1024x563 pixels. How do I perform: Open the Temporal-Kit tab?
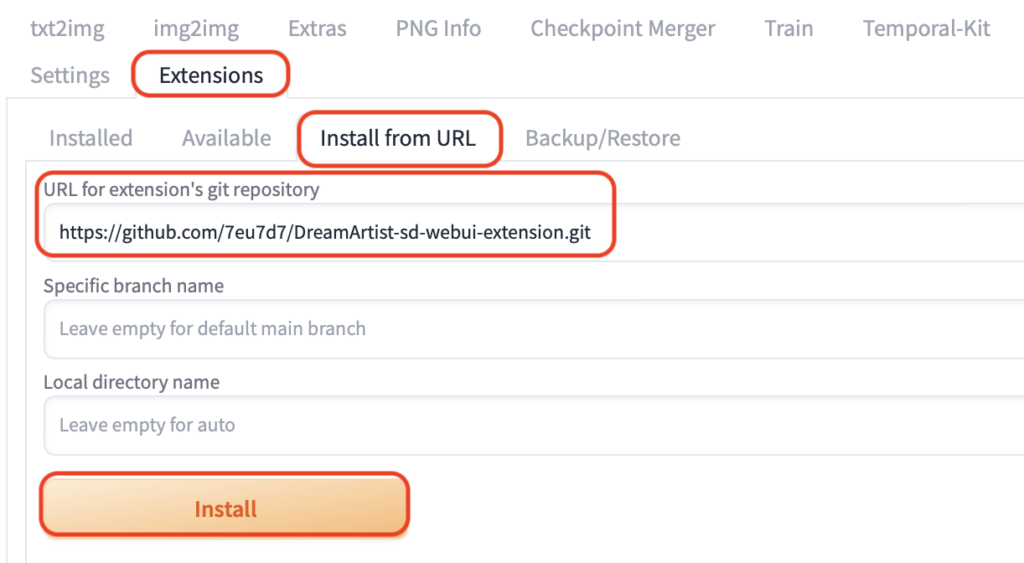(x=926, y=28)
